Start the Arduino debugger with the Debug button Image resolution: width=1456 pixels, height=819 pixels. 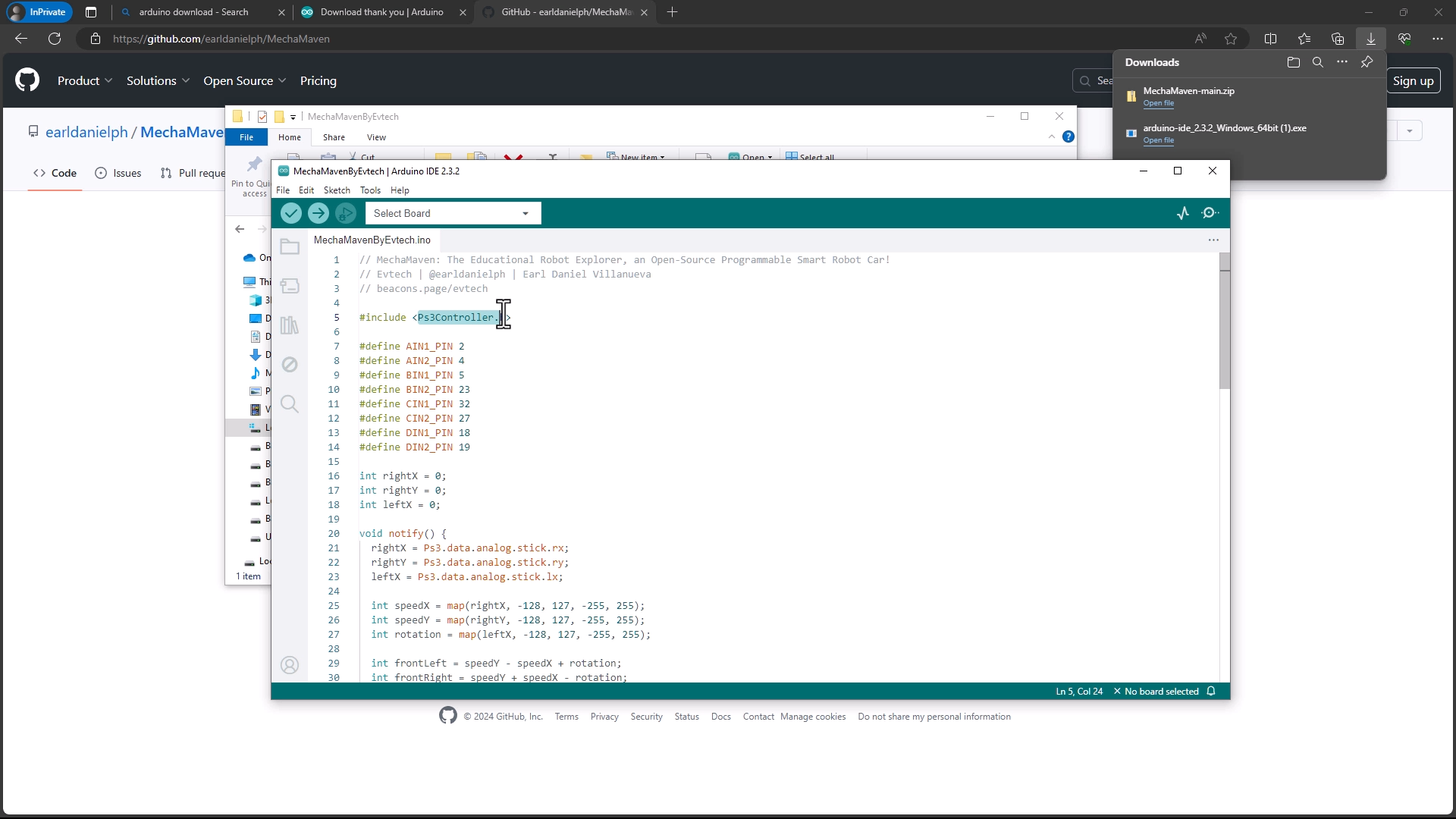tap(346, 213)
